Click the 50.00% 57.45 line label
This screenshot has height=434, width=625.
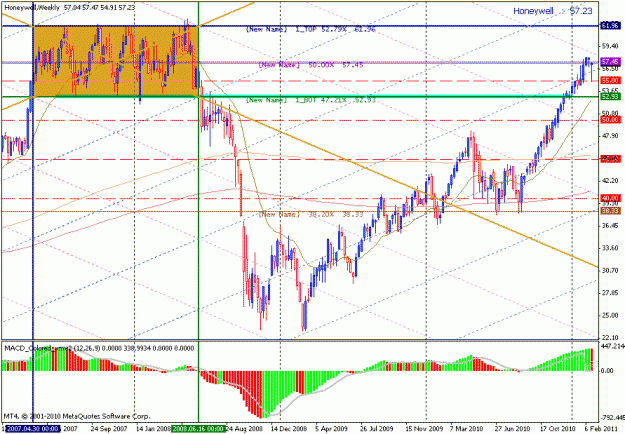point(311,65)
